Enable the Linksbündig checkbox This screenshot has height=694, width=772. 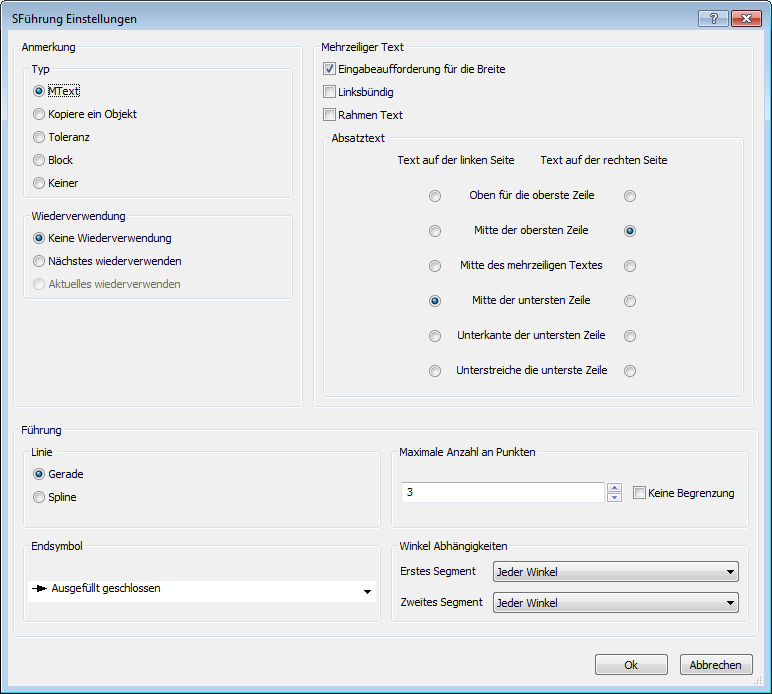pyautogui.click(x=329, y=92)
